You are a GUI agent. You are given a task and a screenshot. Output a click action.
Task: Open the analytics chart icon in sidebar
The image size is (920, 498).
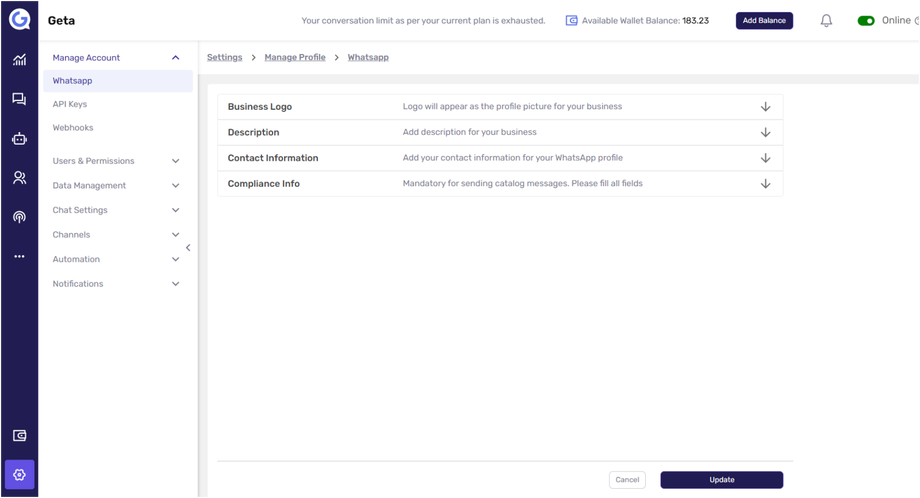(19, 60)
